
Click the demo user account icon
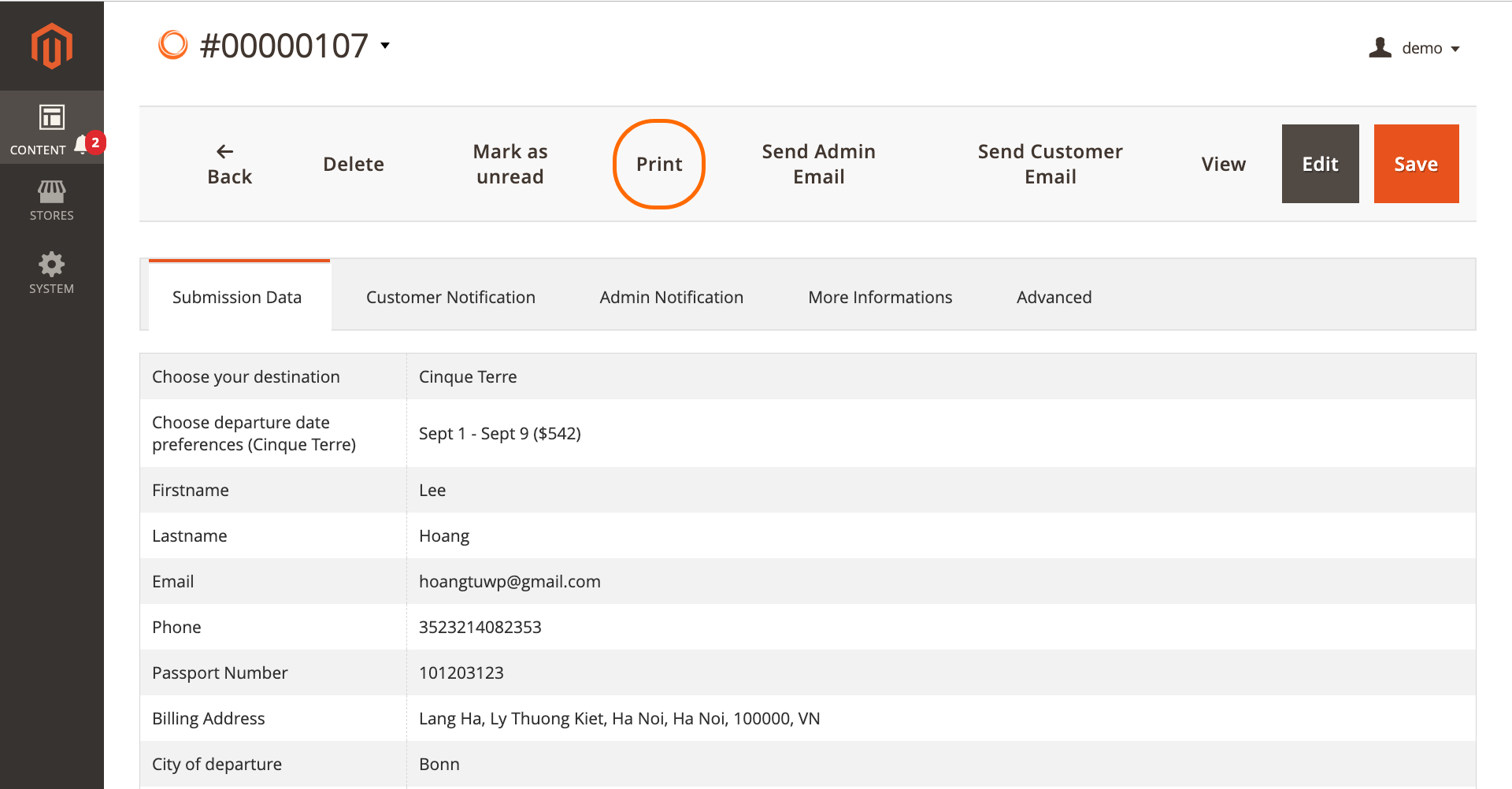pos(1380,48)
